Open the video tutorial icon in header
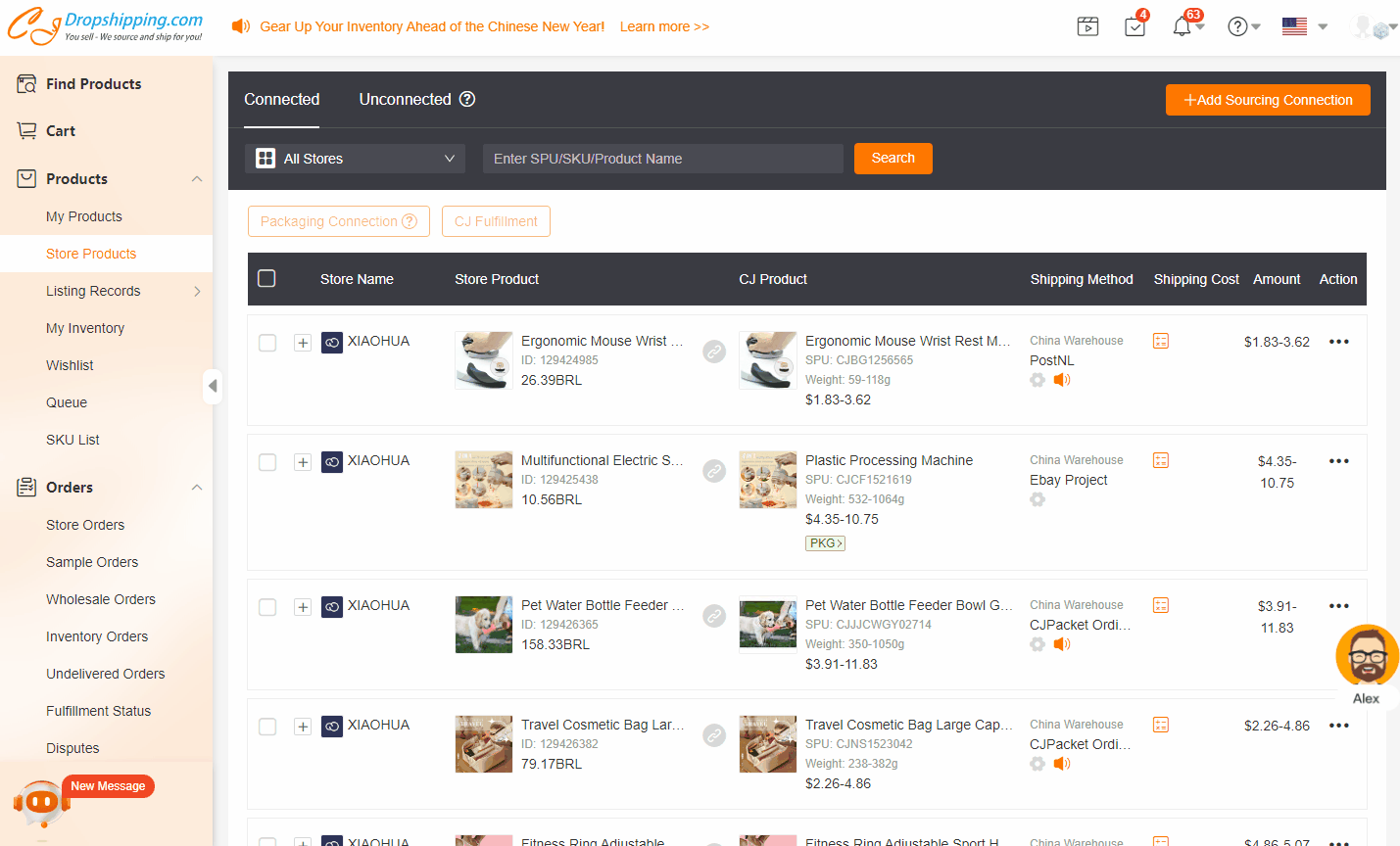The height and width of the screenshot is (846, 1400). (x=1087, y=26)
